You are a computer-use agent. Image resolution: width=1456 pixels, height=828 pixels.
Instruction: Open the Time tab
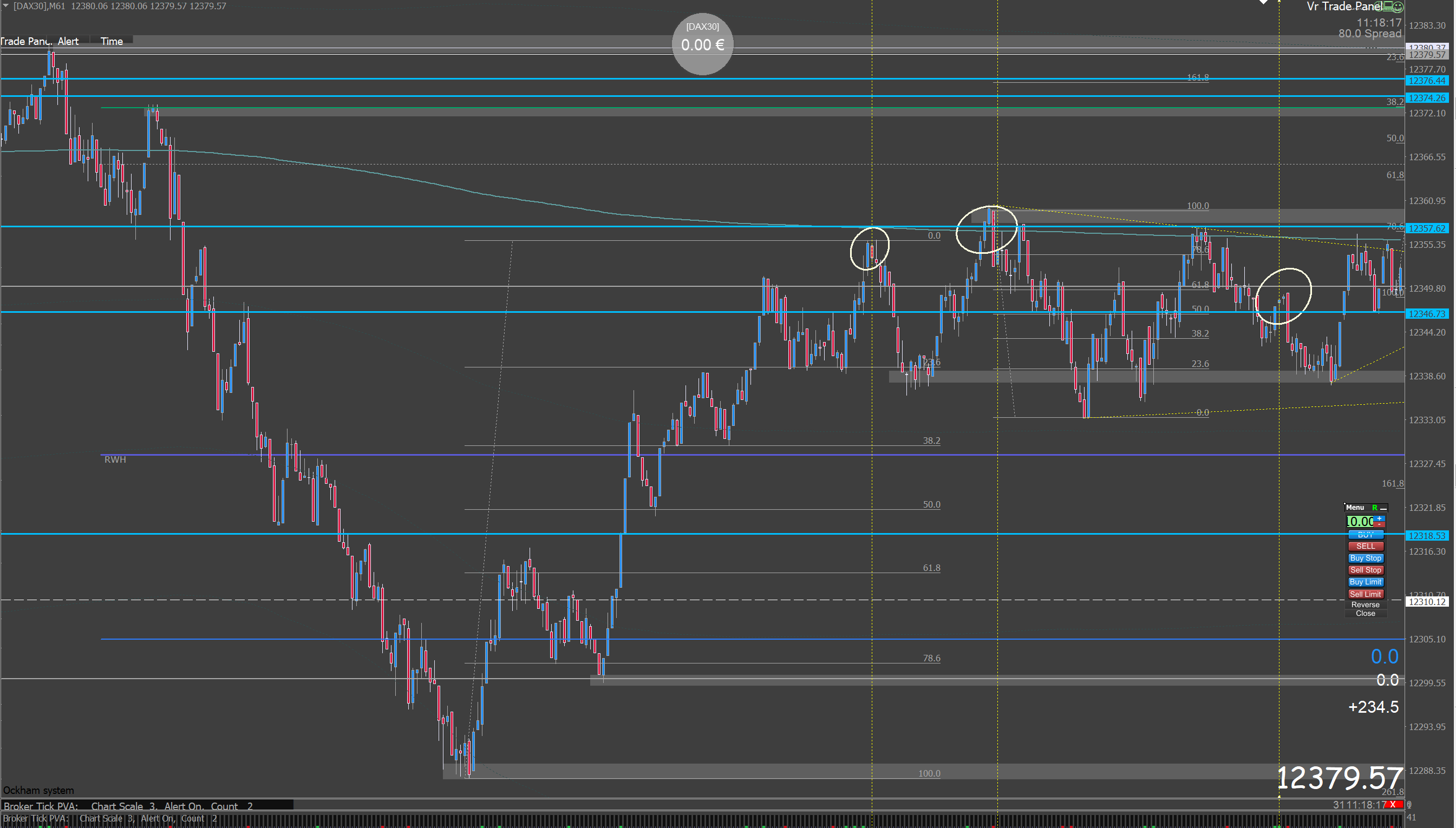[x=112, y=42]
